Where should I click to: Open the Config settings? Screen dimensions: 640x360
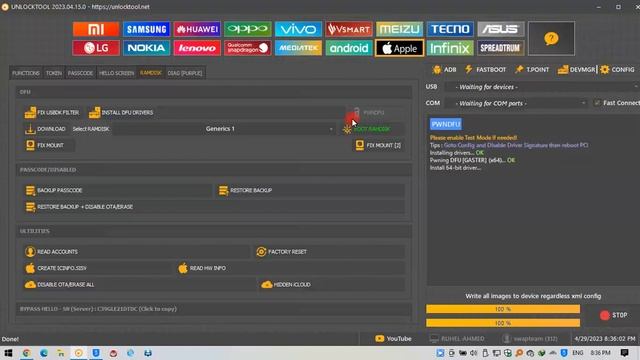(617, 70)
